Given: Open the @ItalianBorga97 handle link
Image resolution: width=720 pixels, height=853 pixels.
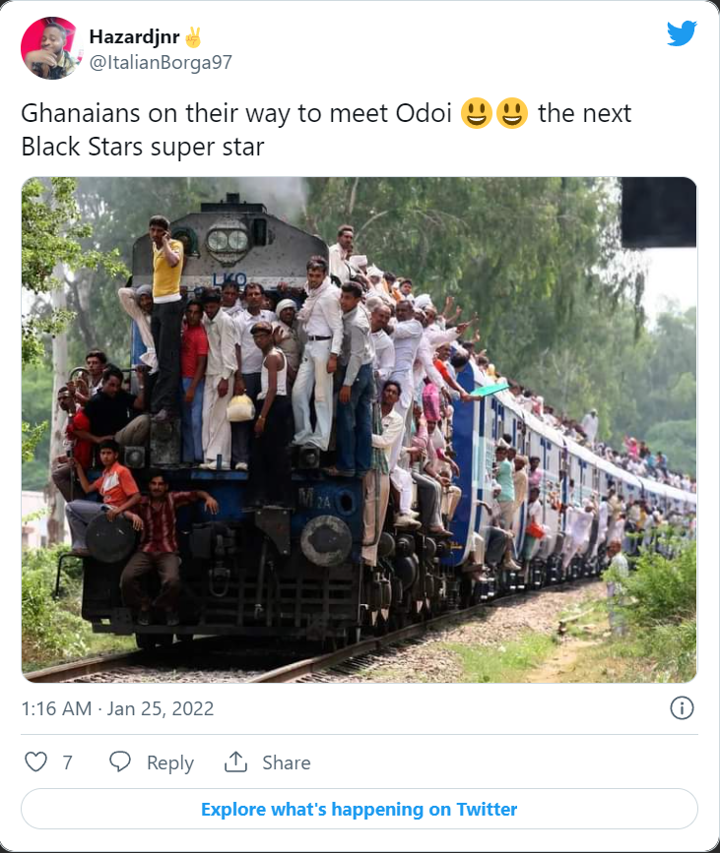Looking at the screenshot, I should point(160,63).
